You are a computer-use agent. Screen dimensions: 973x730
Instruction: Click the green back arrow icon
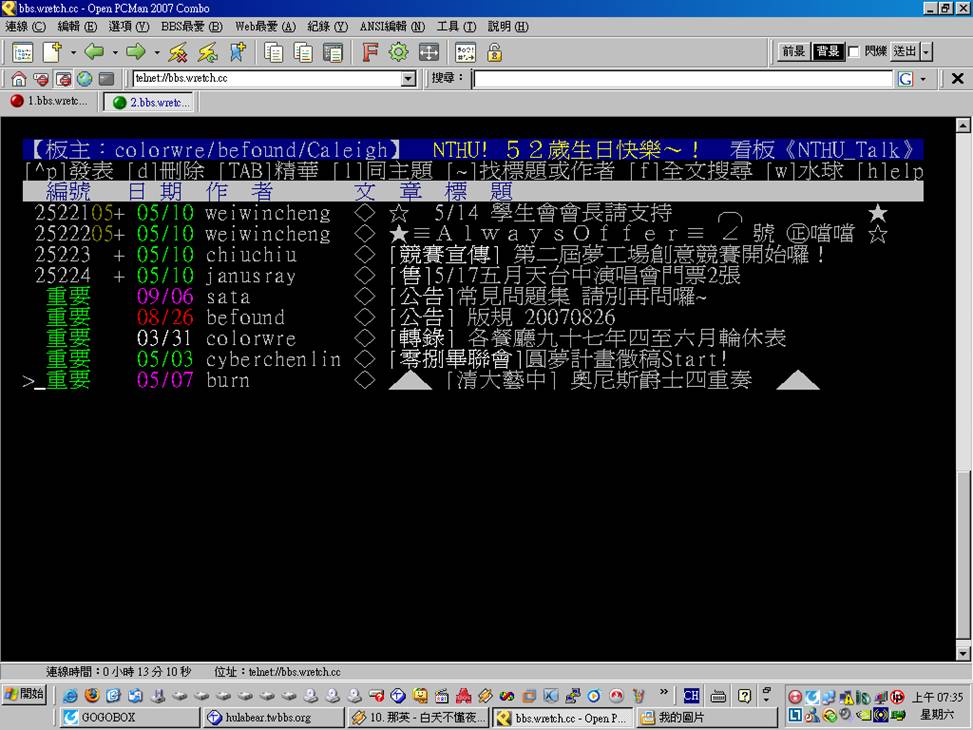pos(94,52)
